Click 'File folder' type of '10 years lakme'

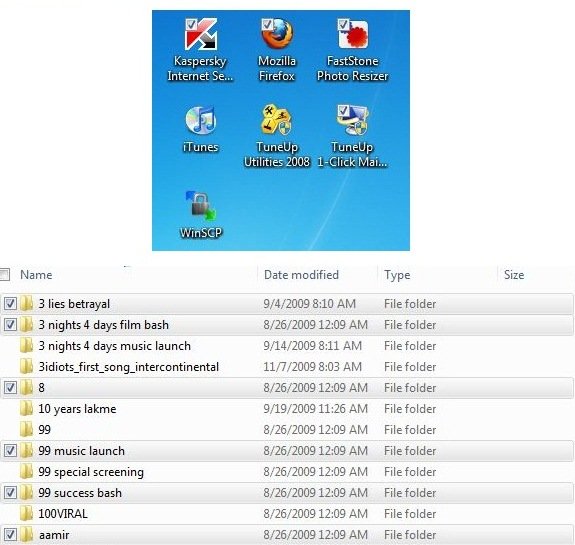tap(410, 409)
